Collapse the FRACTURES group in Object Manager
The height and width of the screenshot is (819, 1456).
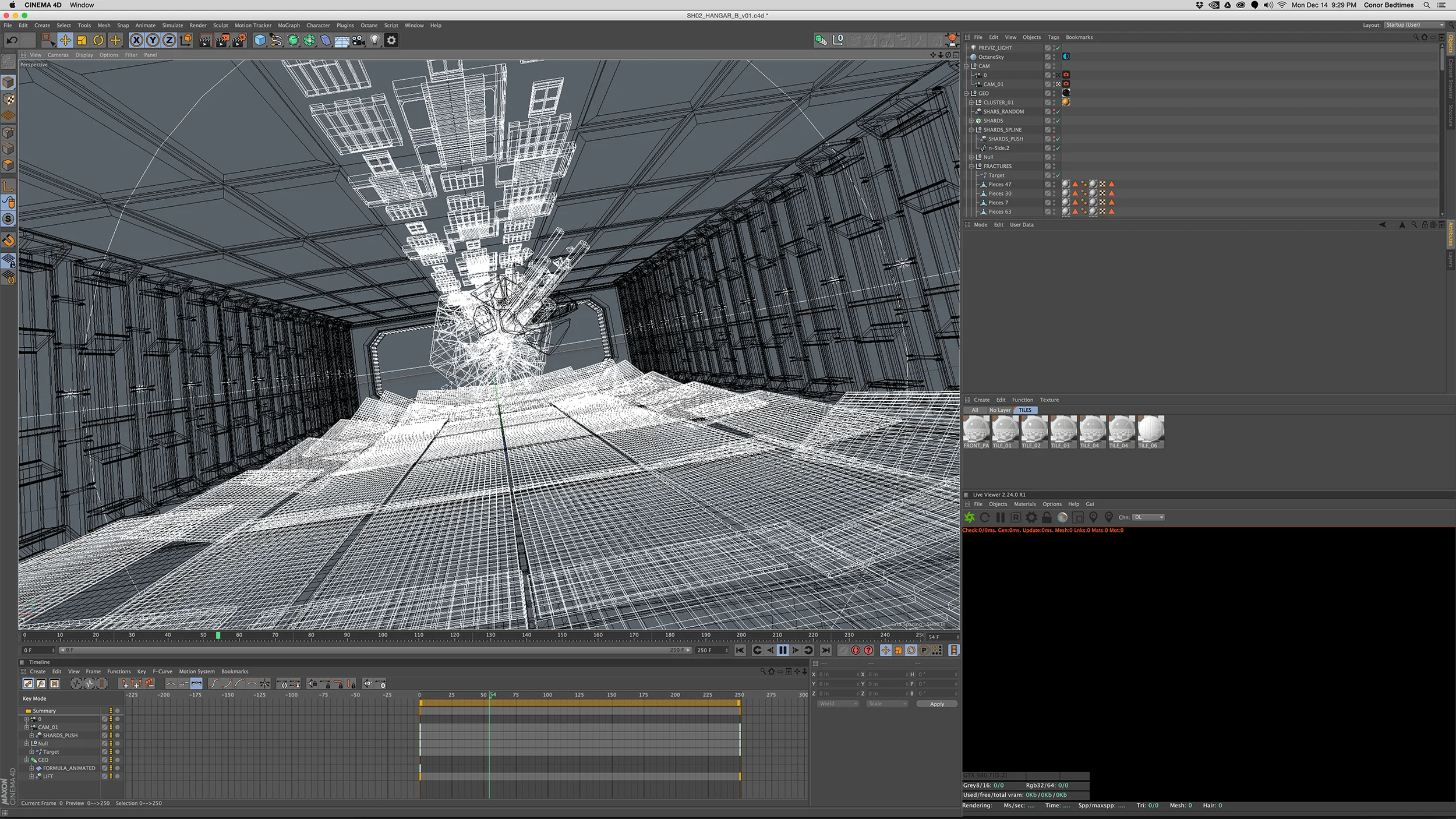tap(971, 167)
